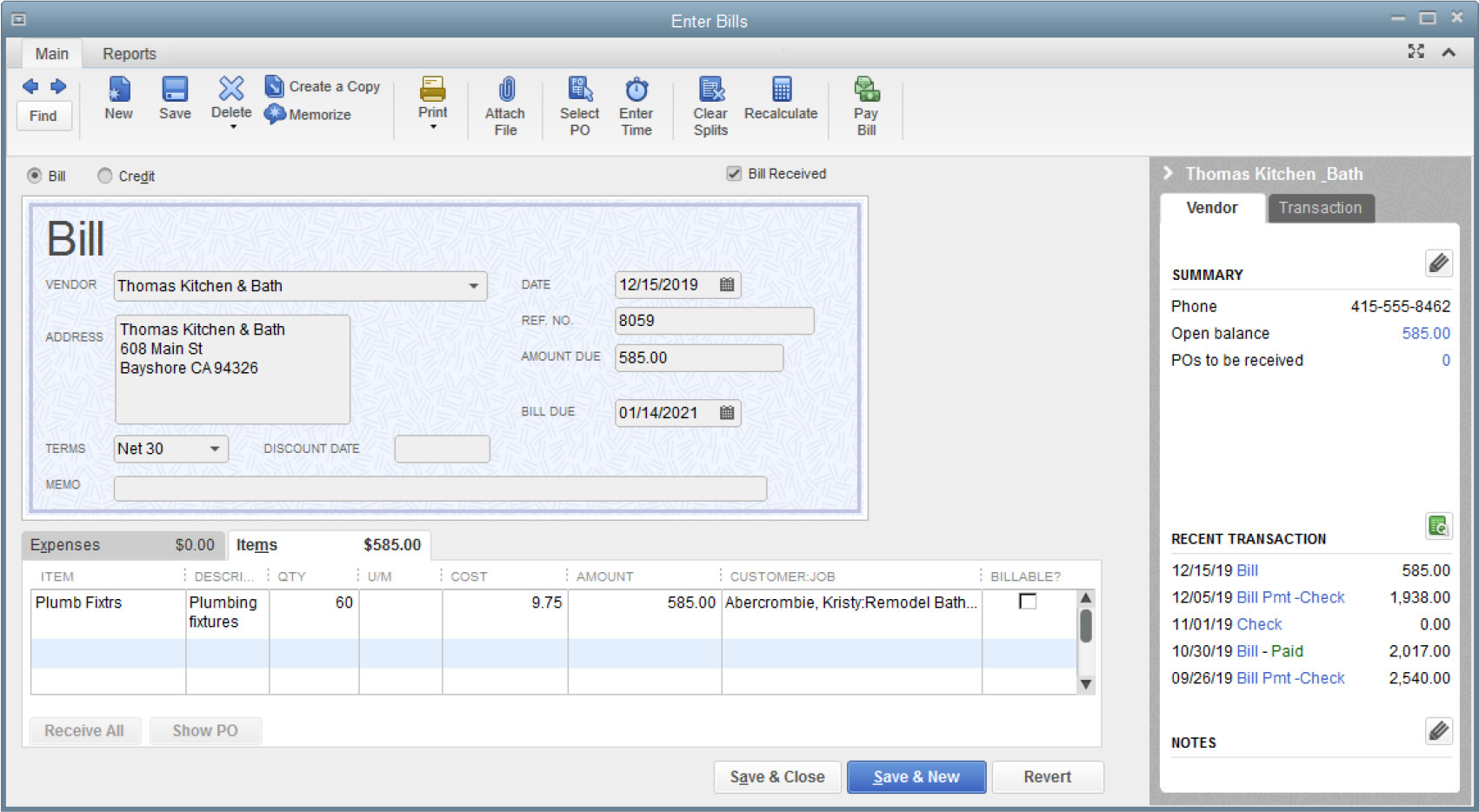This screenshot has width=1479, height=812.
Task: Click the Save toolbar icon
Action: point(175,89)
